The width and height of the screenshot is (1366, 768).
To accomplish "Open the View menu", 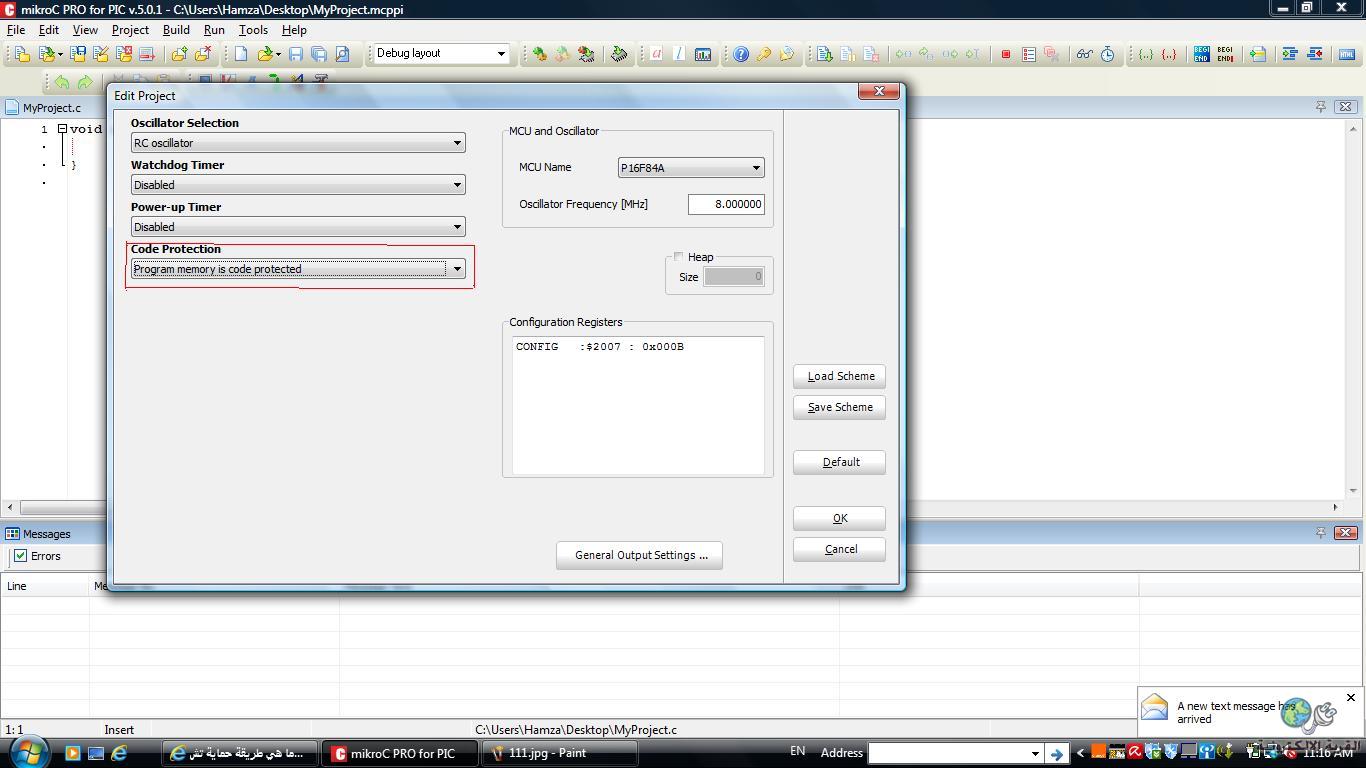I will (85, 30).
